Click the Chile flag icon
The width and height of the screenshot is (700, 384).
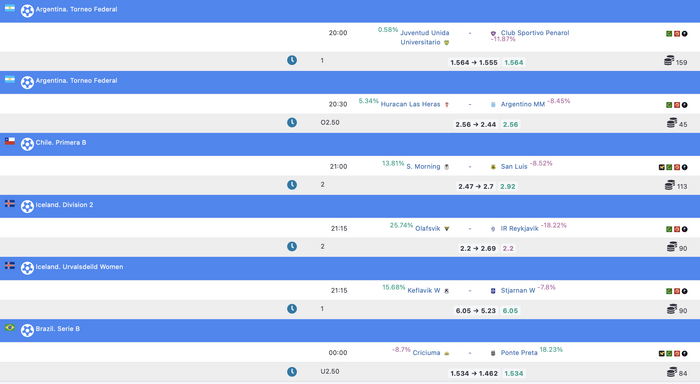(10, 141)
